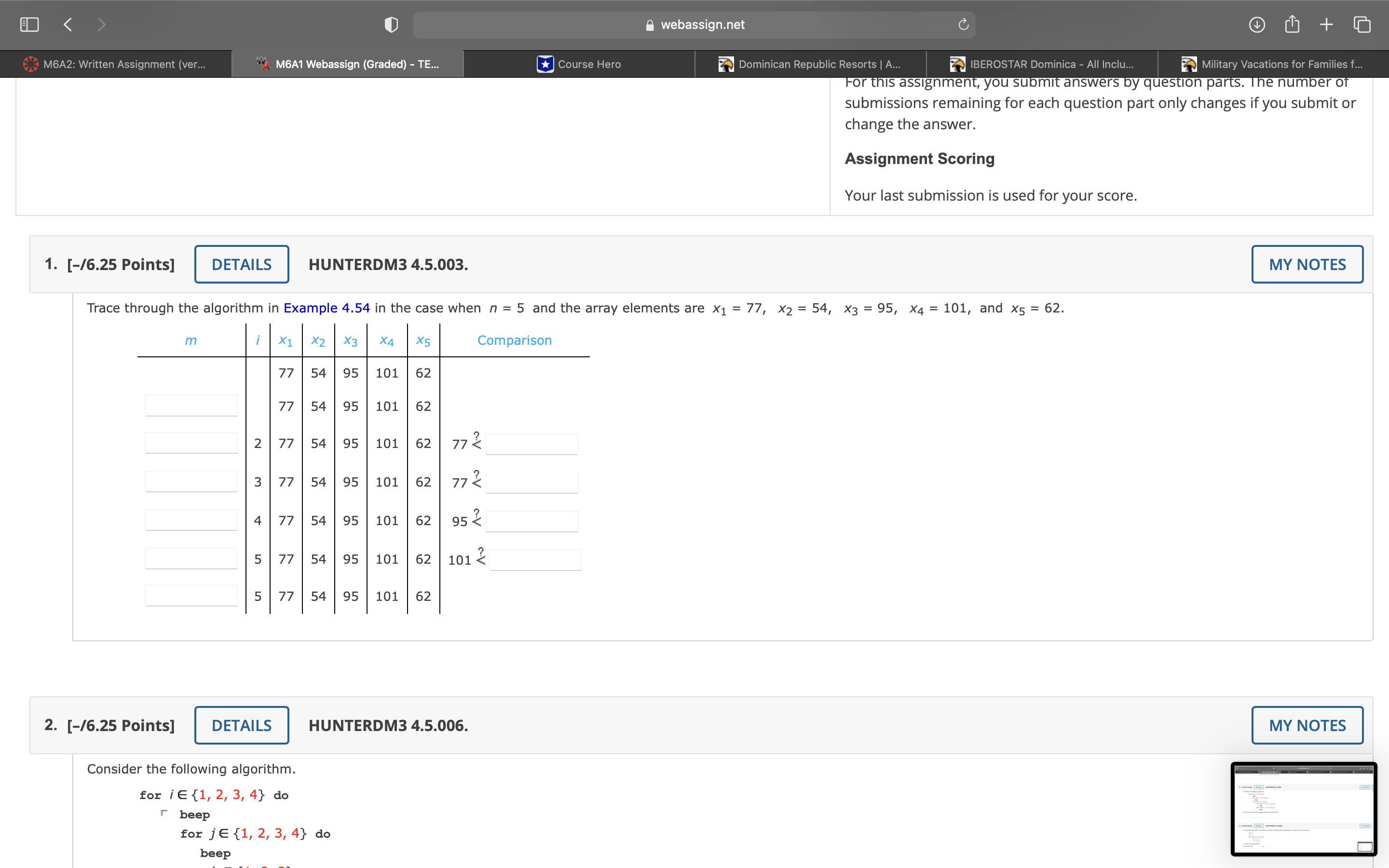Toggle the Safari sidebar icon

tap(29, 25)
